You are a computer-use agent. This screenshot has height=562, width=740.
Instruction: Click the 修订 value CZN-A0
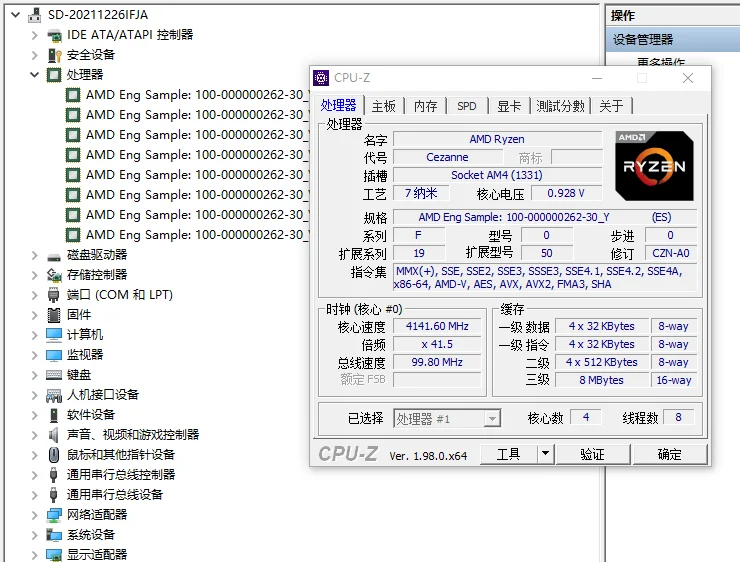coord(671,253)
